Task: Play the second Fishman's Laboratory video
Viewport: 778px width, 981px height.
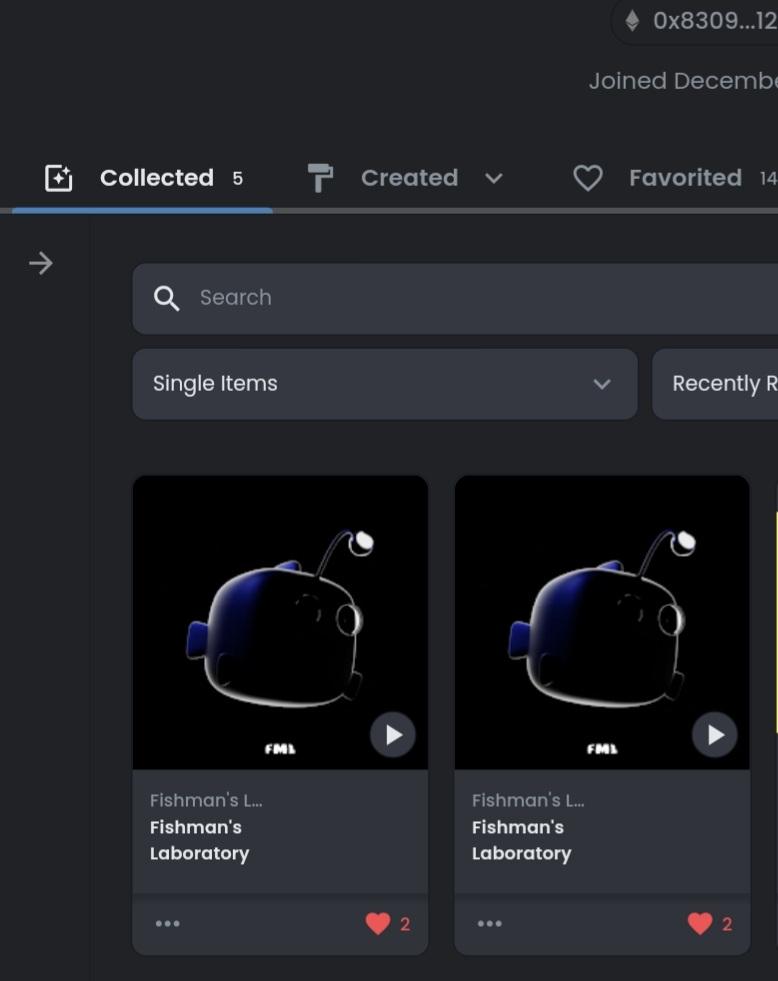Action: [715, 734]
